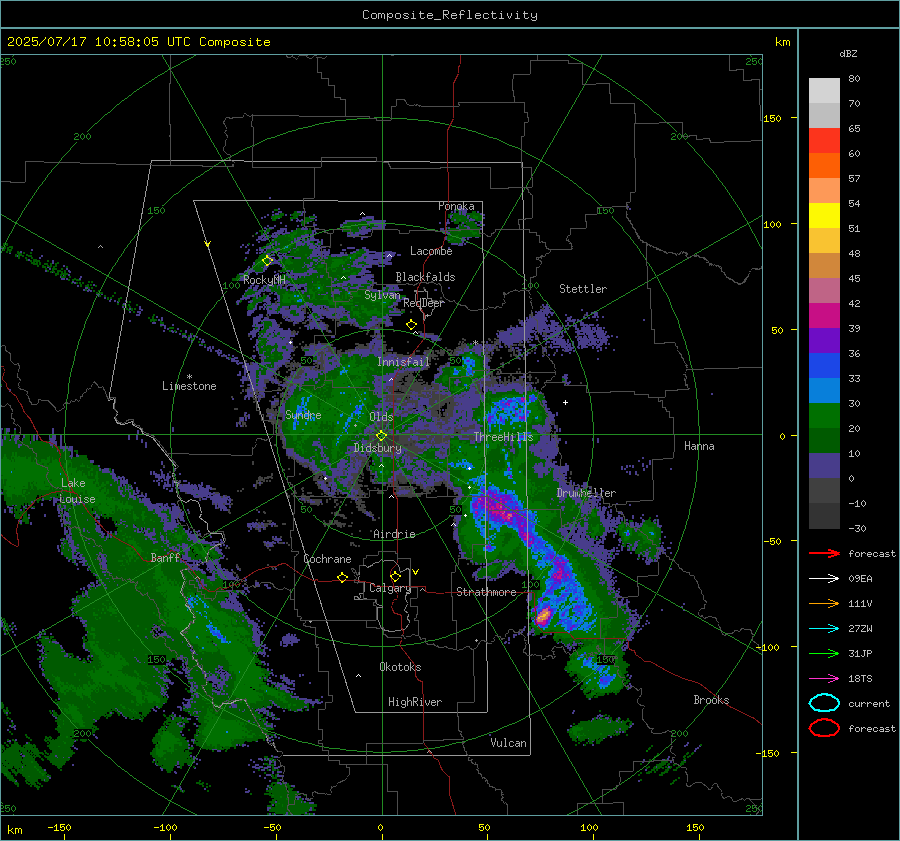Click the ThreeHills label
Screen dimensions: 900x841
tap(503, 437)
